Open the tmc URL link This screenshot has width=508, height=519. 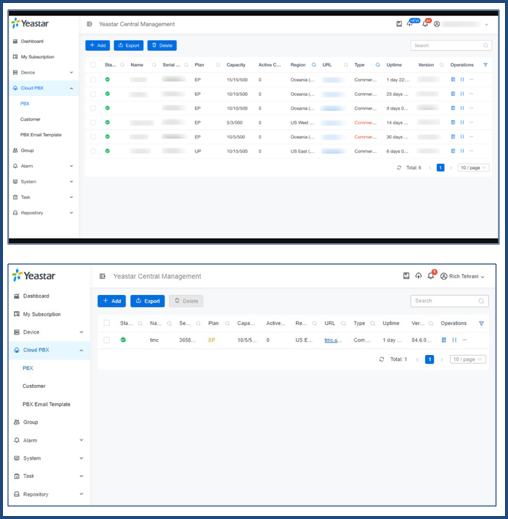(x=331, y=340)
